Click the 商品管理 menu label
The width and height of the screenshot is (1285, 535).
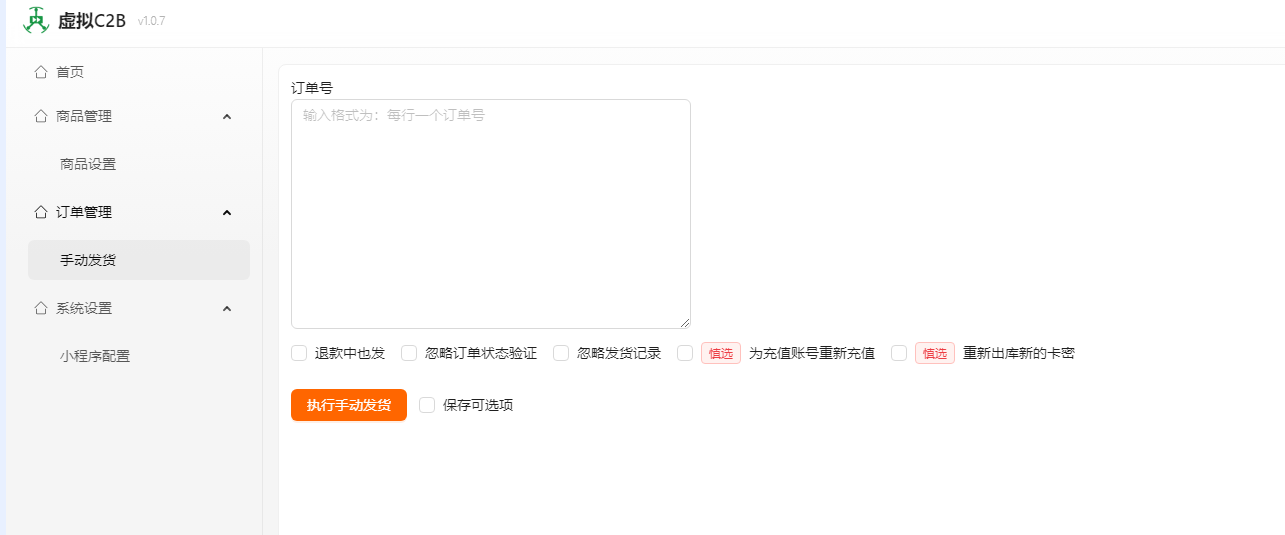click(x=84, y=116)
